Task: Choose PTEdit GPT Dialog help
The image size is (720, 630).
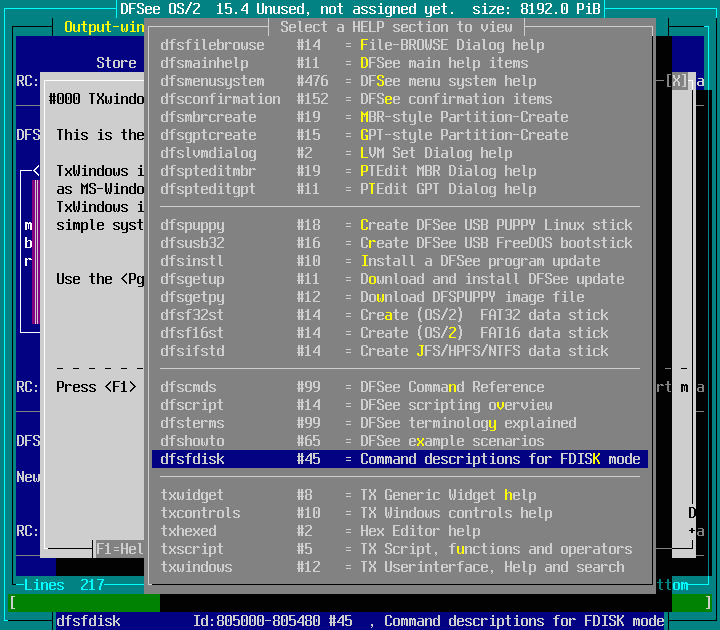Action: pyautogui.click(x=400, y=189)
